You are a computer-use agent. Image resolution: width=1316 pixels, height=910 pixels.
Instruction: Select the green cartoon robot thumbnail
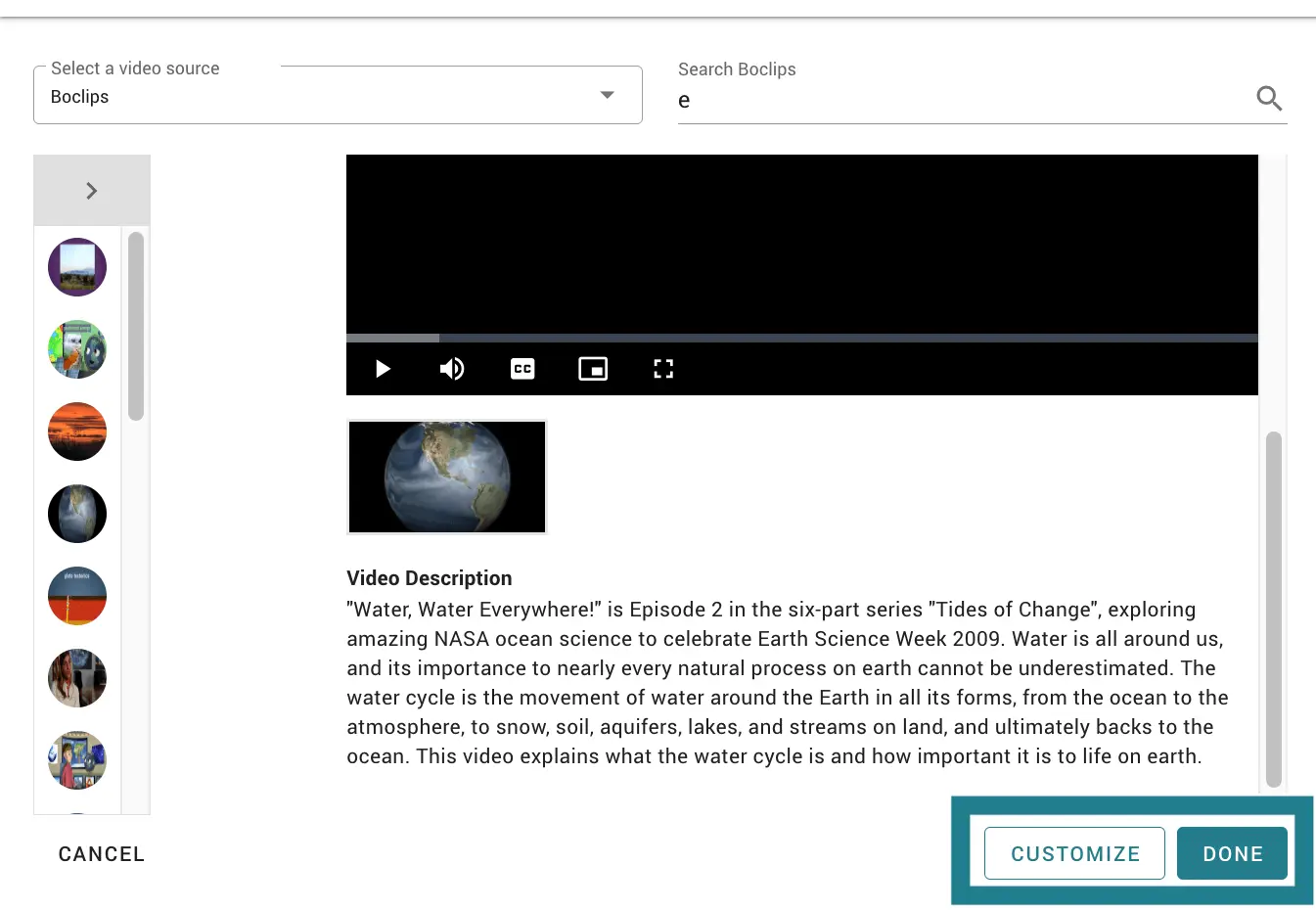[x=77, y=349]
